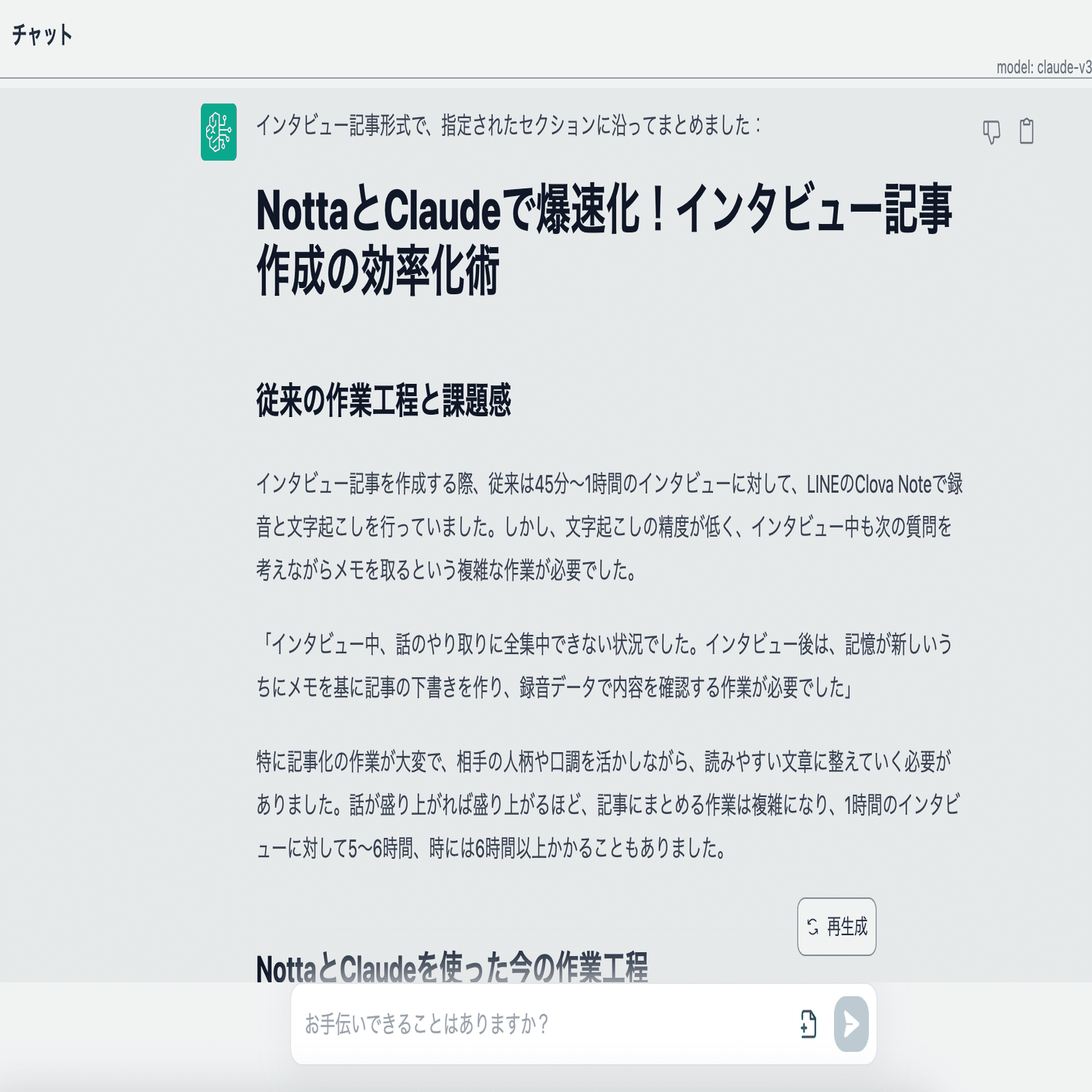Click the quoted paragraph 「インタビュー中、話のやり取り
The width and height of the screenshot is (1092, 1092).
coord(605,666)
